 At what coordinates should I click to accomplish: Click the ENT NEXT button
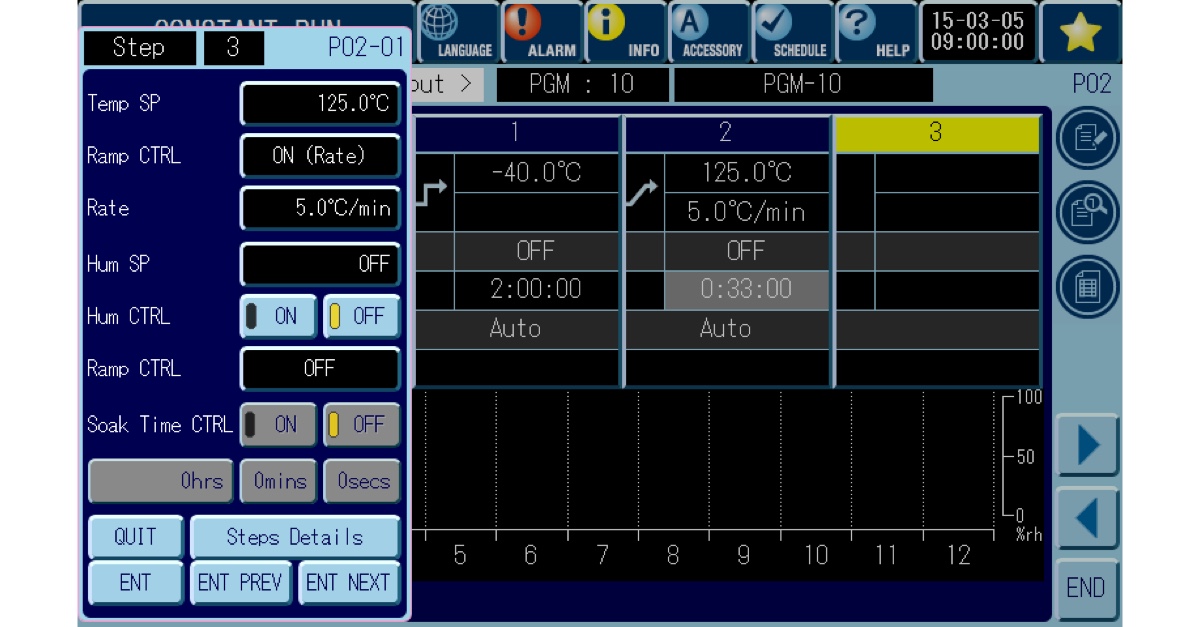click(x=349, y=583)
